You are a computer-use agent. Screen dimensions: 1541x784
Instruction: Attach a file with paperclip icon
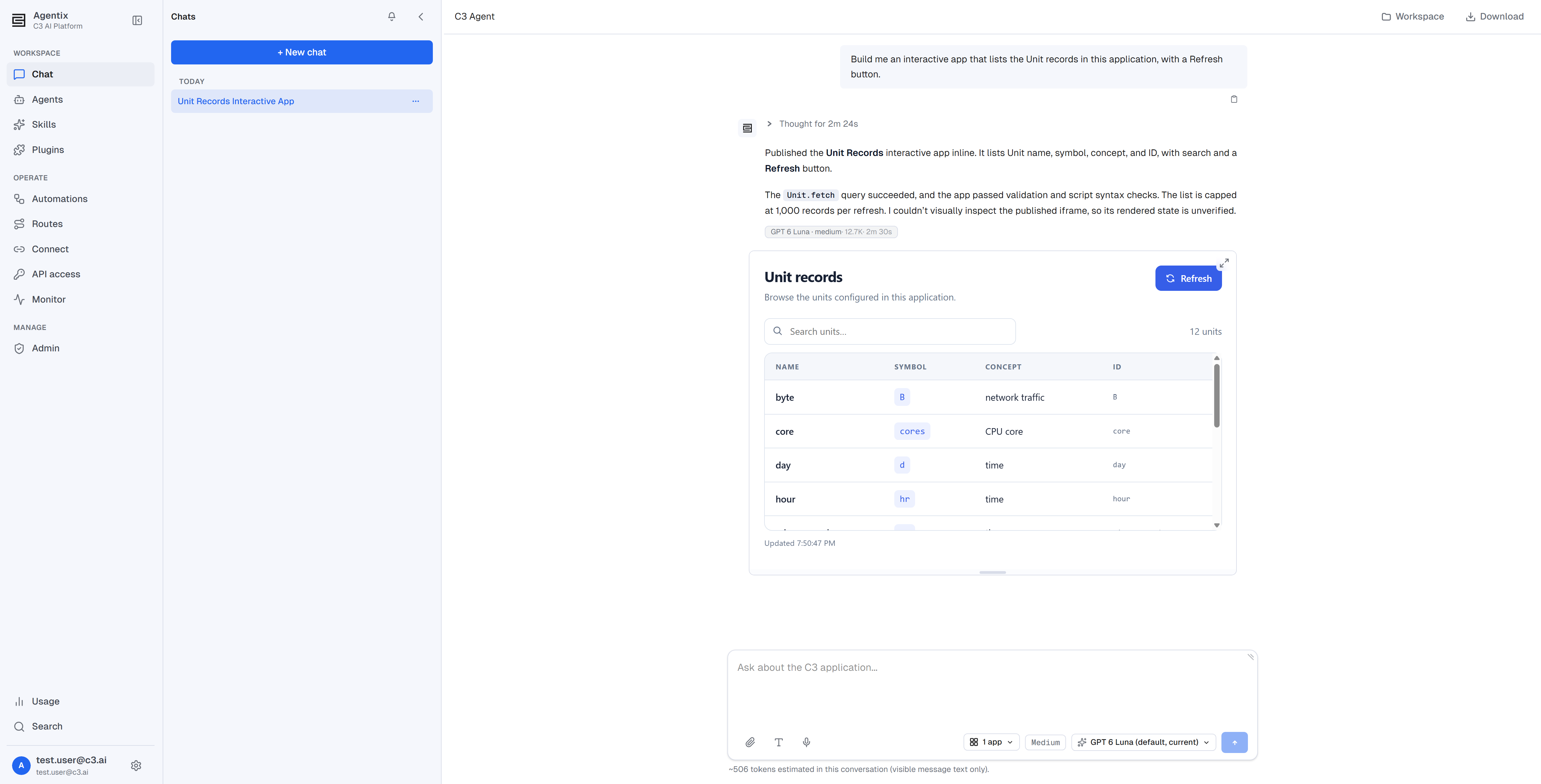(x=750, y=742)
